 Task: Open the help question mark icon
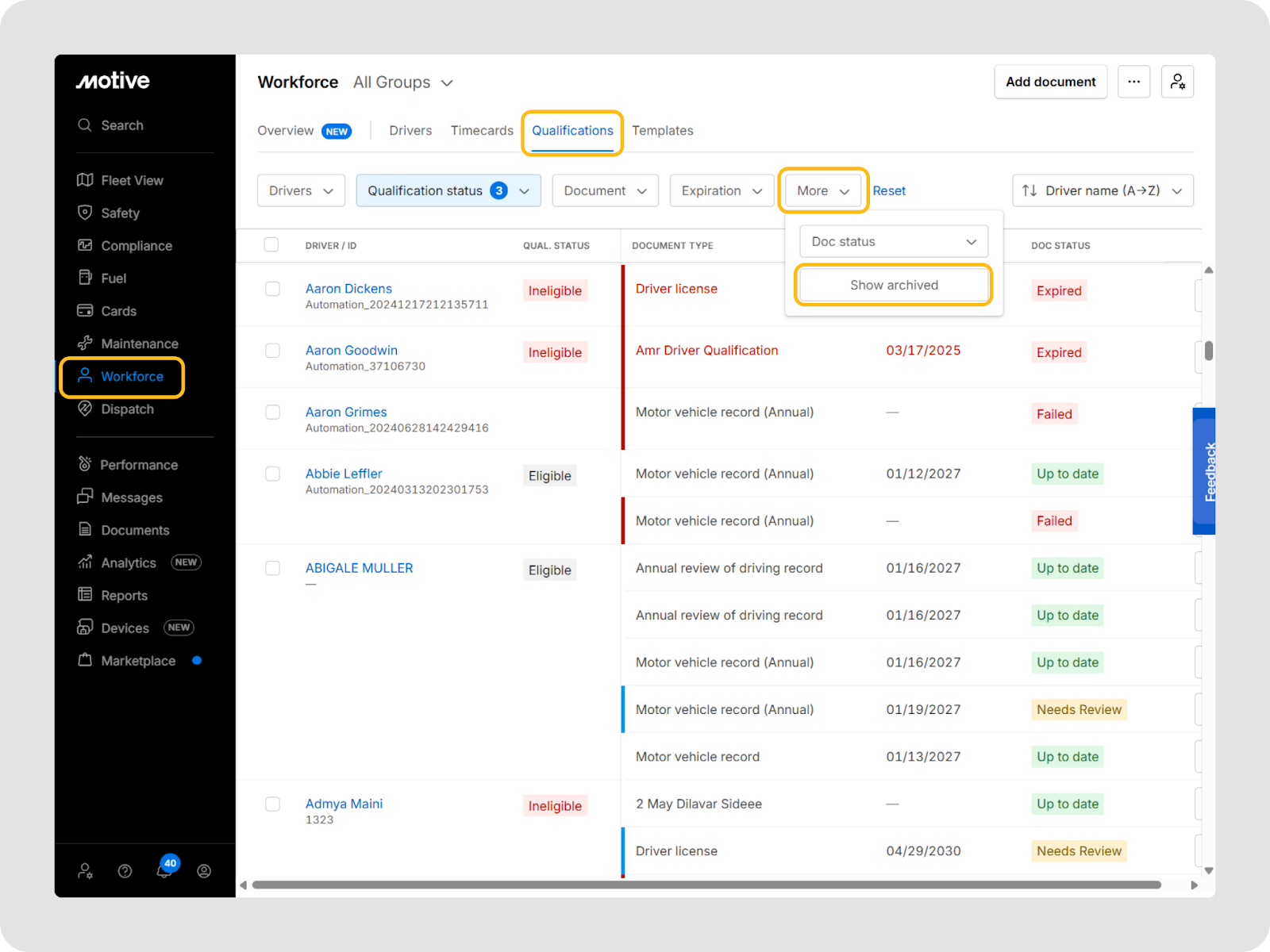click(x=125, y=871)
